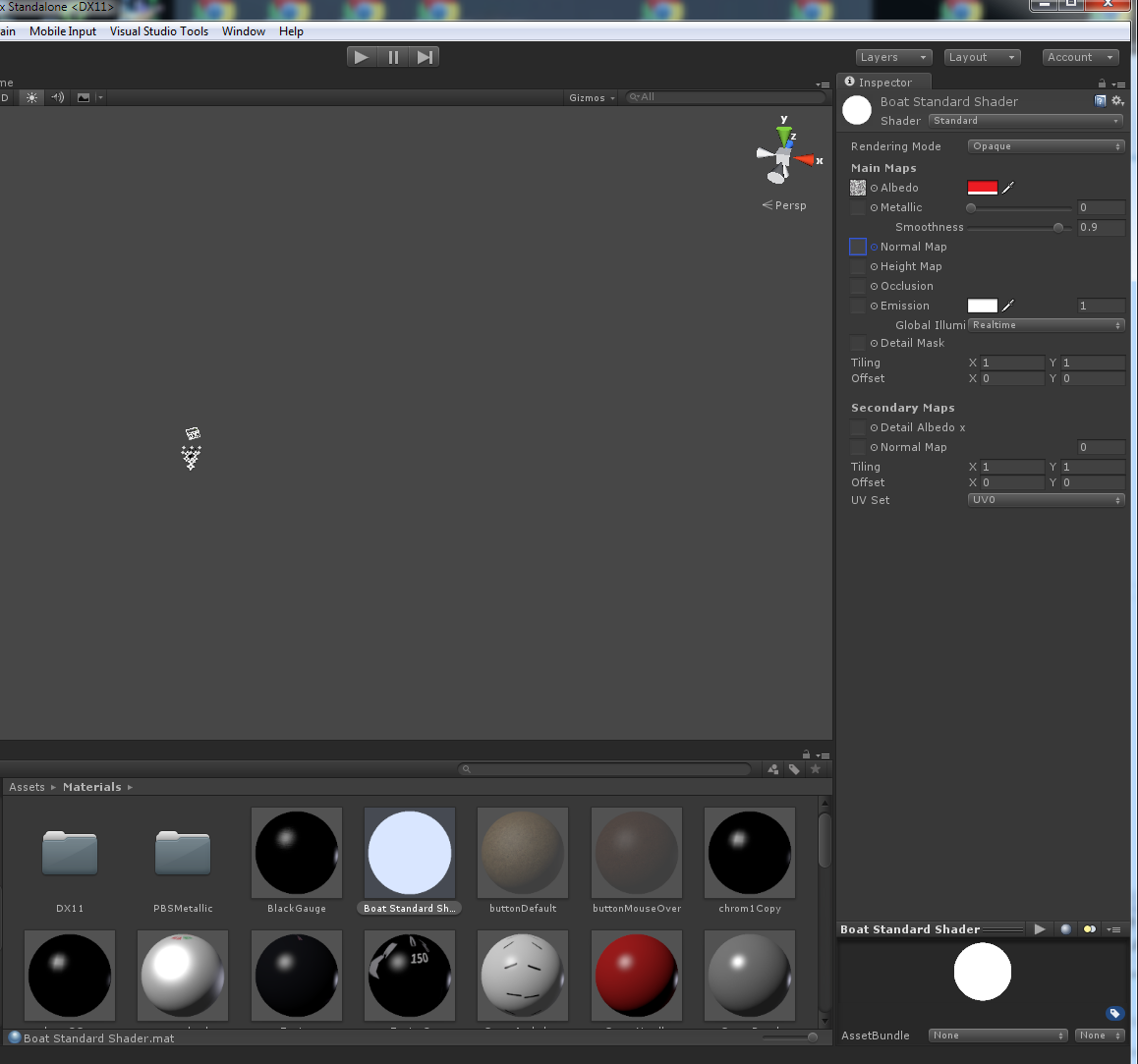Open the Layout dropdown
This screenshot has height=1064, width=1138.
point(982,56)
